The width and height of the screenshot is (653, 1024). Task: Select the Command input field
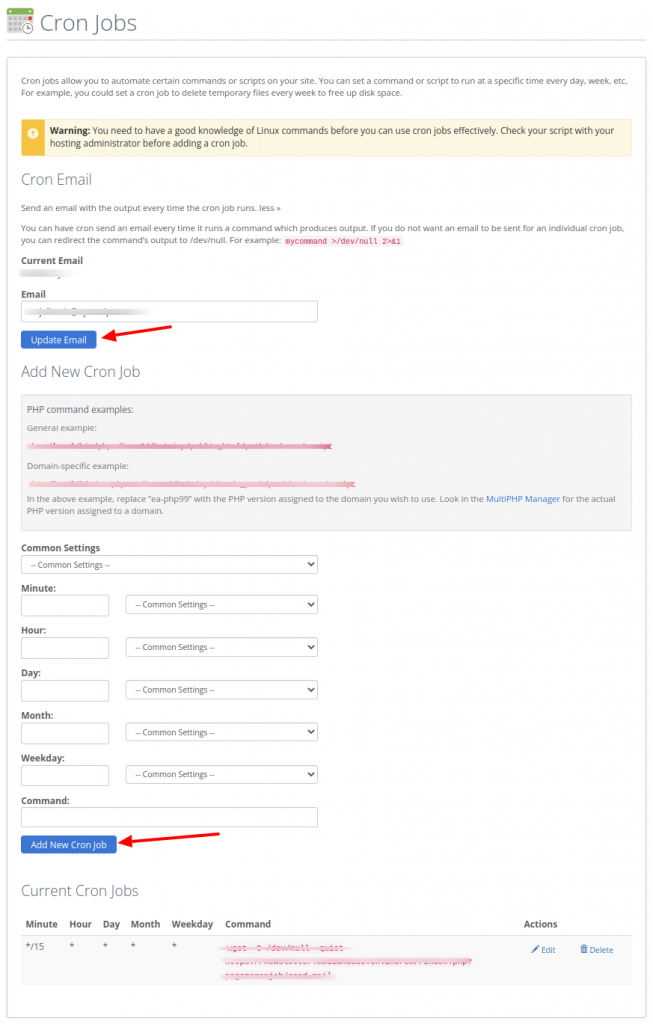point(168,816)
